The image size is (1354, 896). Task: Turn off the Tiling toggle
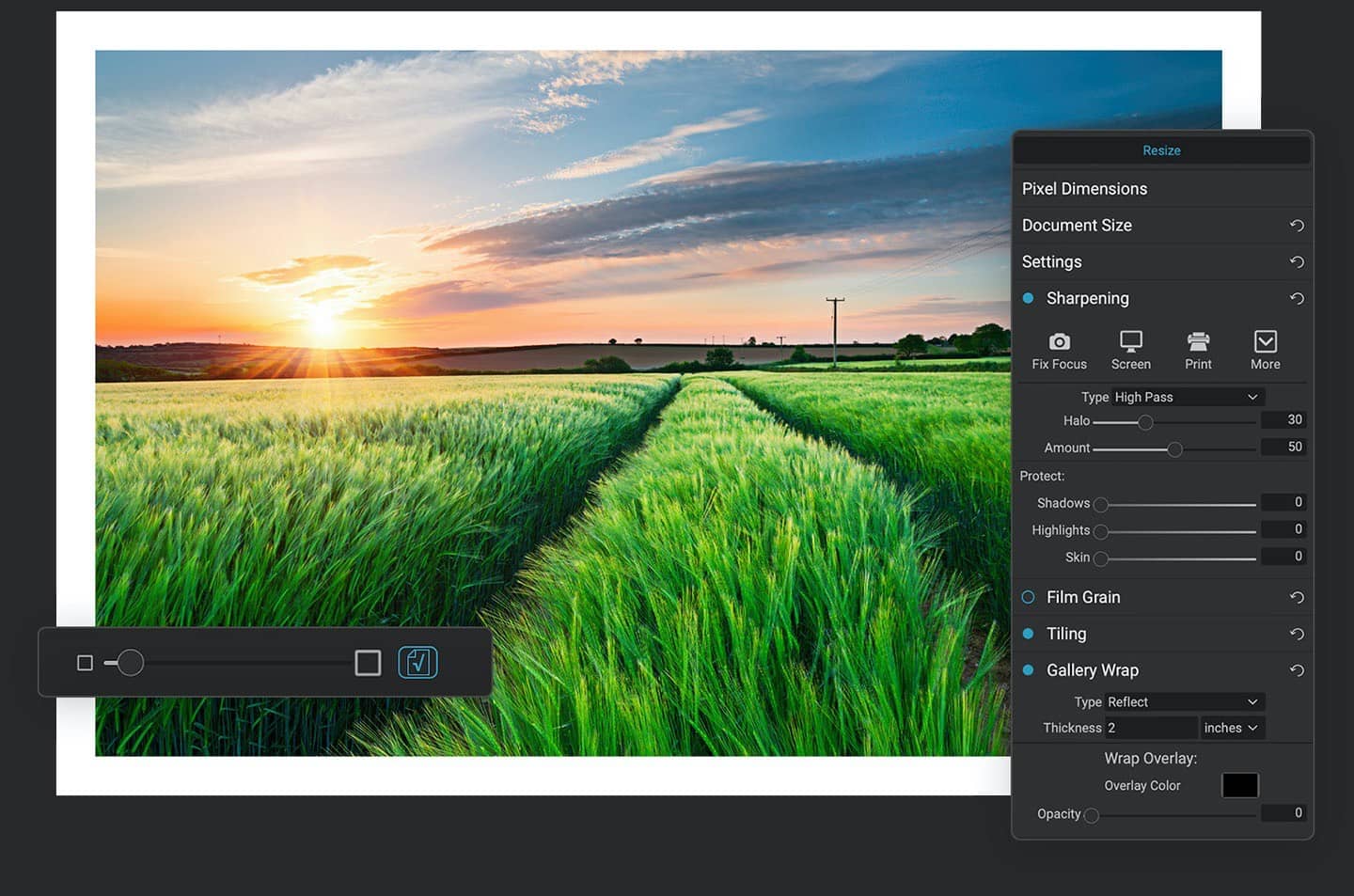[x=1028, y=634]
